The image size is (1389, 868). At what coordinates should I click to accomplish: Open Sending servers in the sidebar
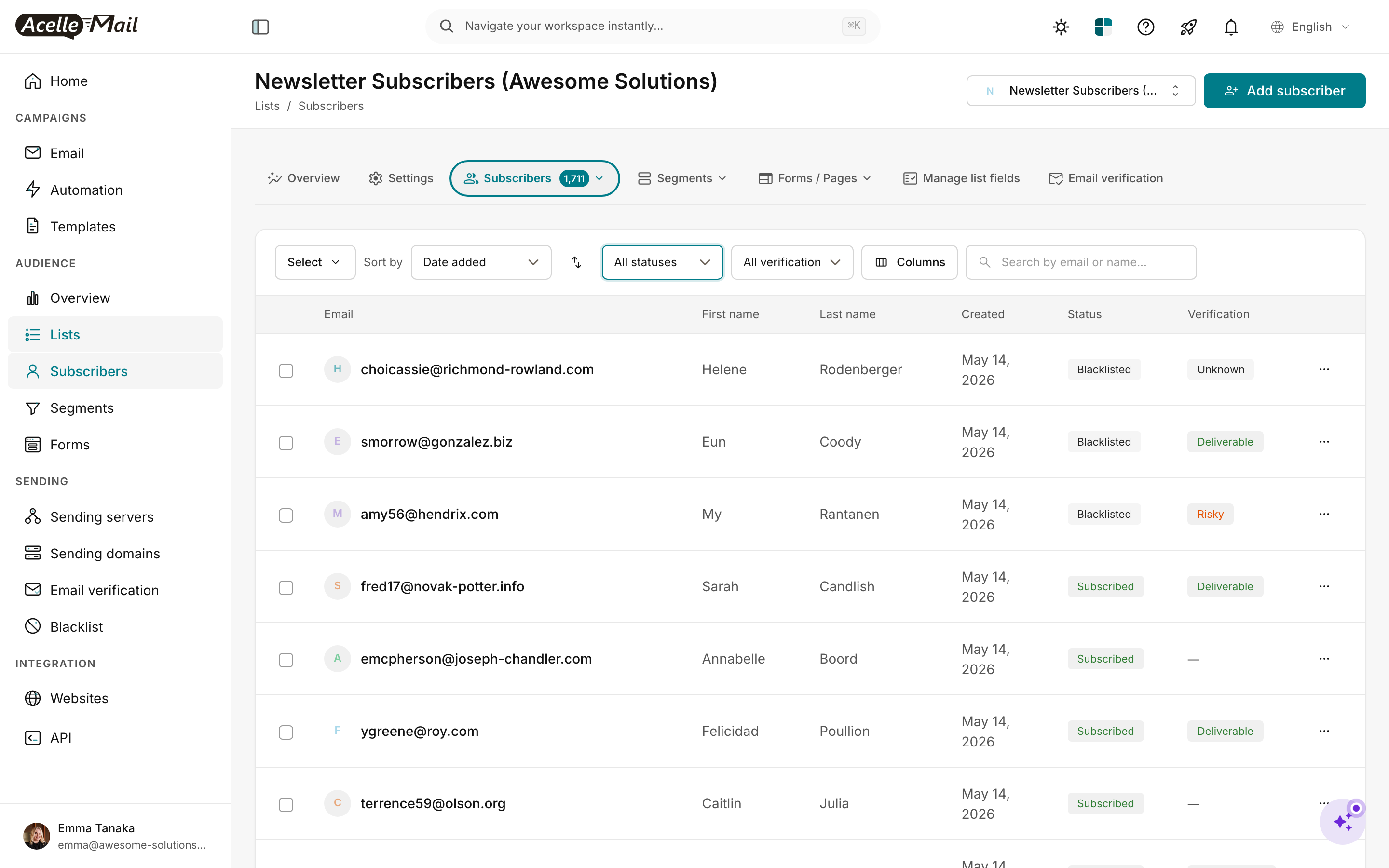point(115,516)
